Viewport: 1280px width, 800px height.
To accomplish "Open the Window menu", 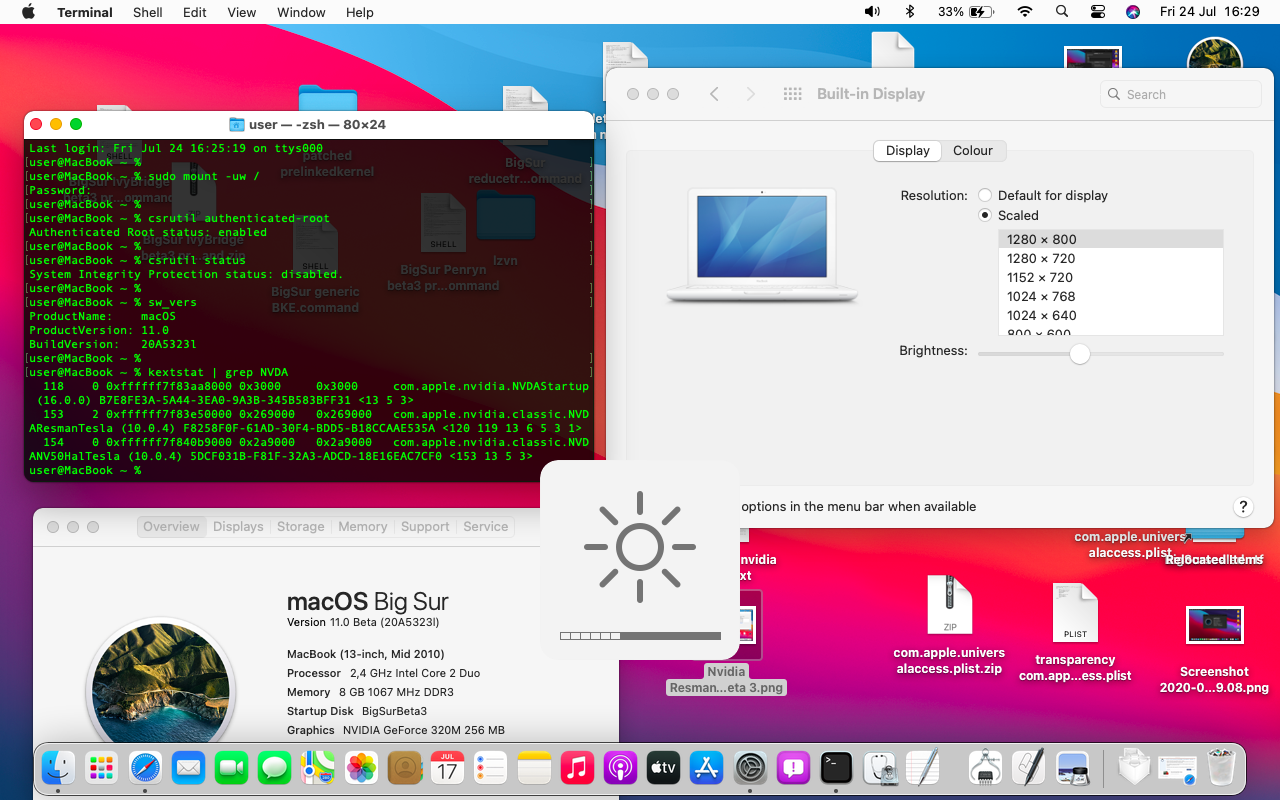I will (x=301, y=12).
